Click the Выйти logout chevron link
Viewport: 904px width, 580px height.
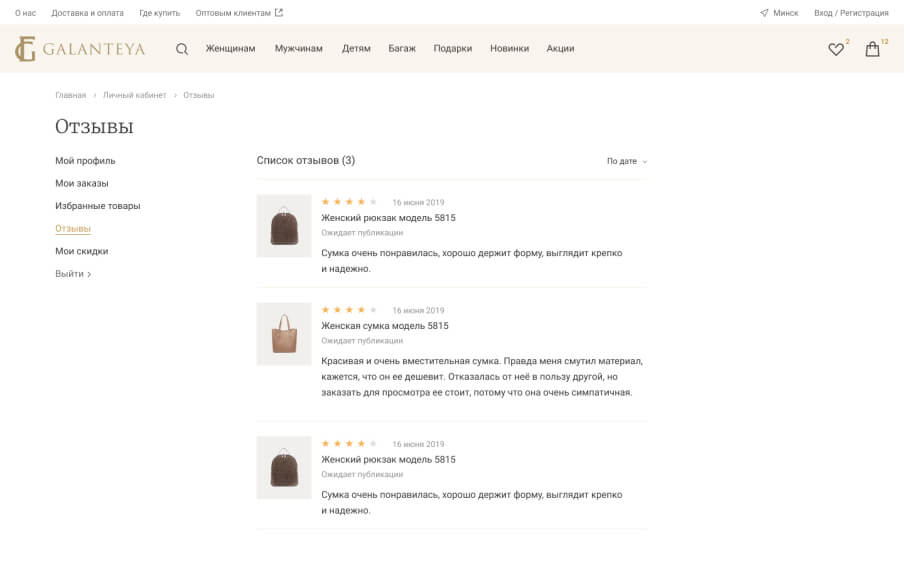click(x=73, y=274)
